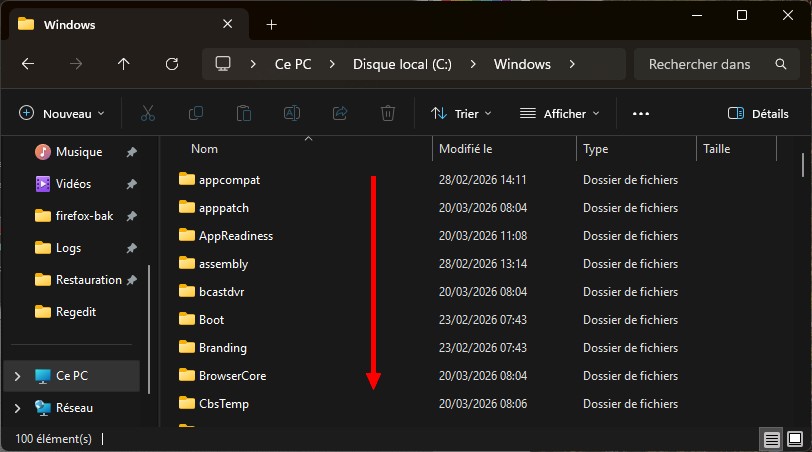
Task: Refresh the current folder view
Action: click(172, 64)
